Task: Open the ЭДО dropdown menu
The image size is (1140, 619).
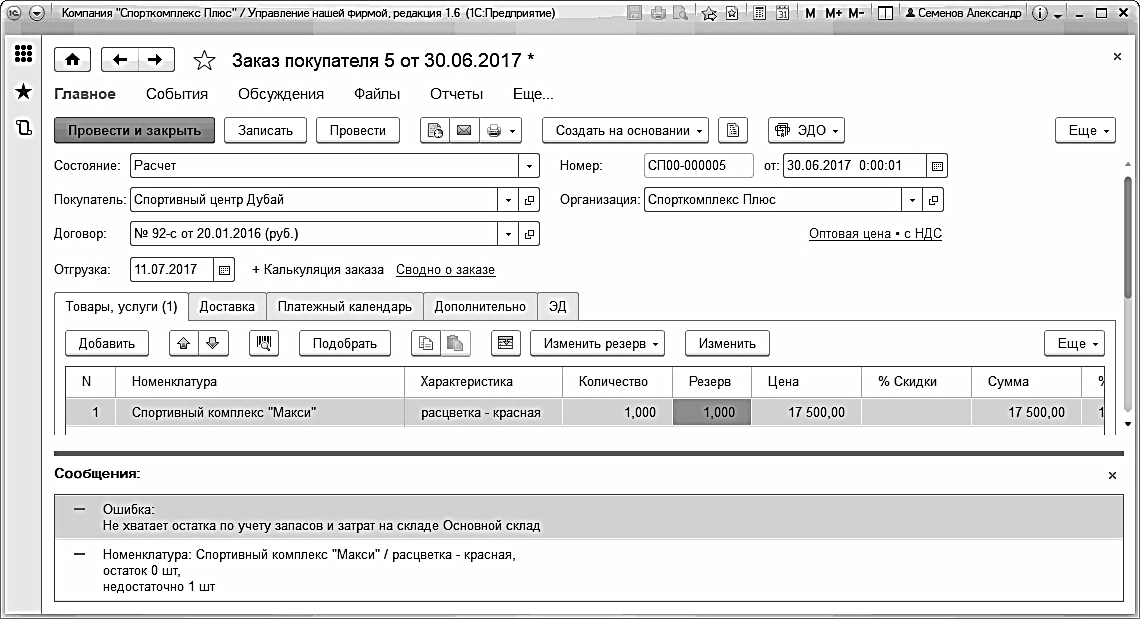Action: pyautogui.click(x=806, y=131)
